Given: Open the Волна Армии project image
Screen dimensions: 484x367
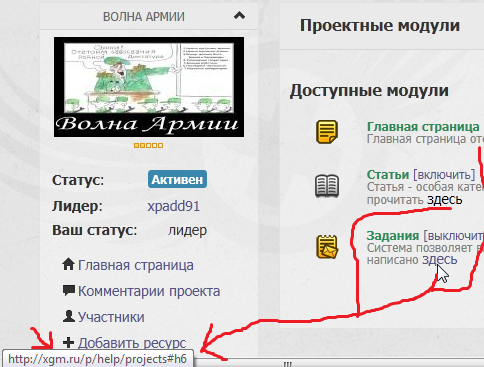Looking at the screenshot, I should pos(149,87).
